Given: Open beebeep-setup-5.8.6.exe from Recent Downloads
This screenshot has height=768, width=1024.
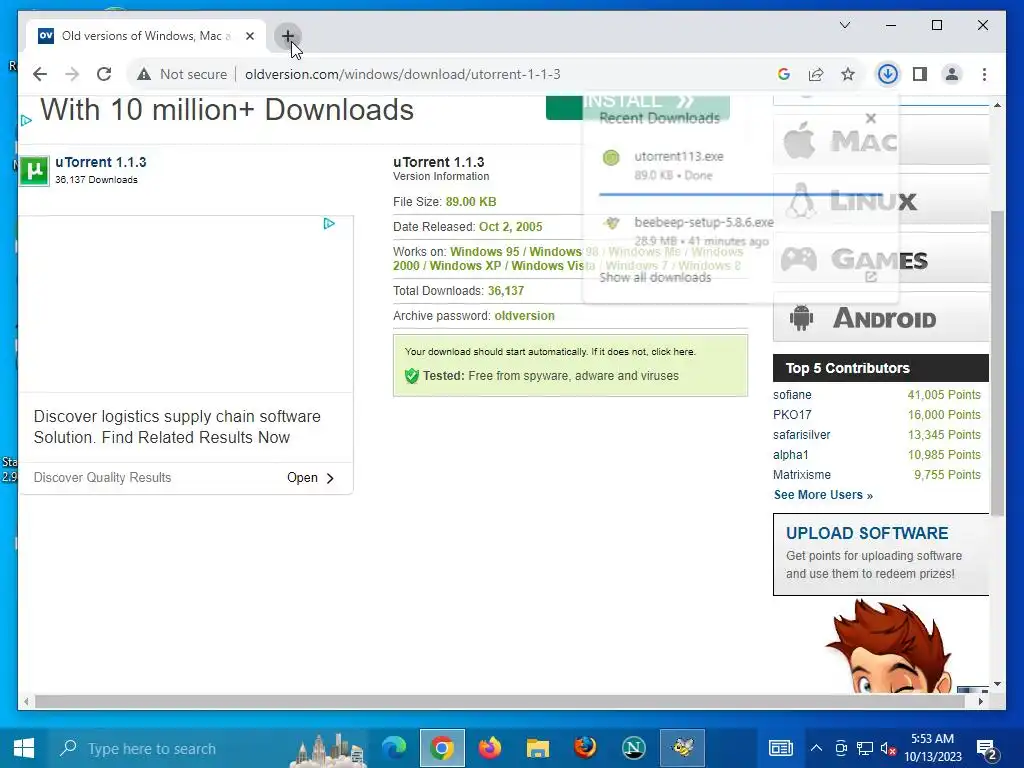Looking at the screenshot, I should (x=703, y=223).
